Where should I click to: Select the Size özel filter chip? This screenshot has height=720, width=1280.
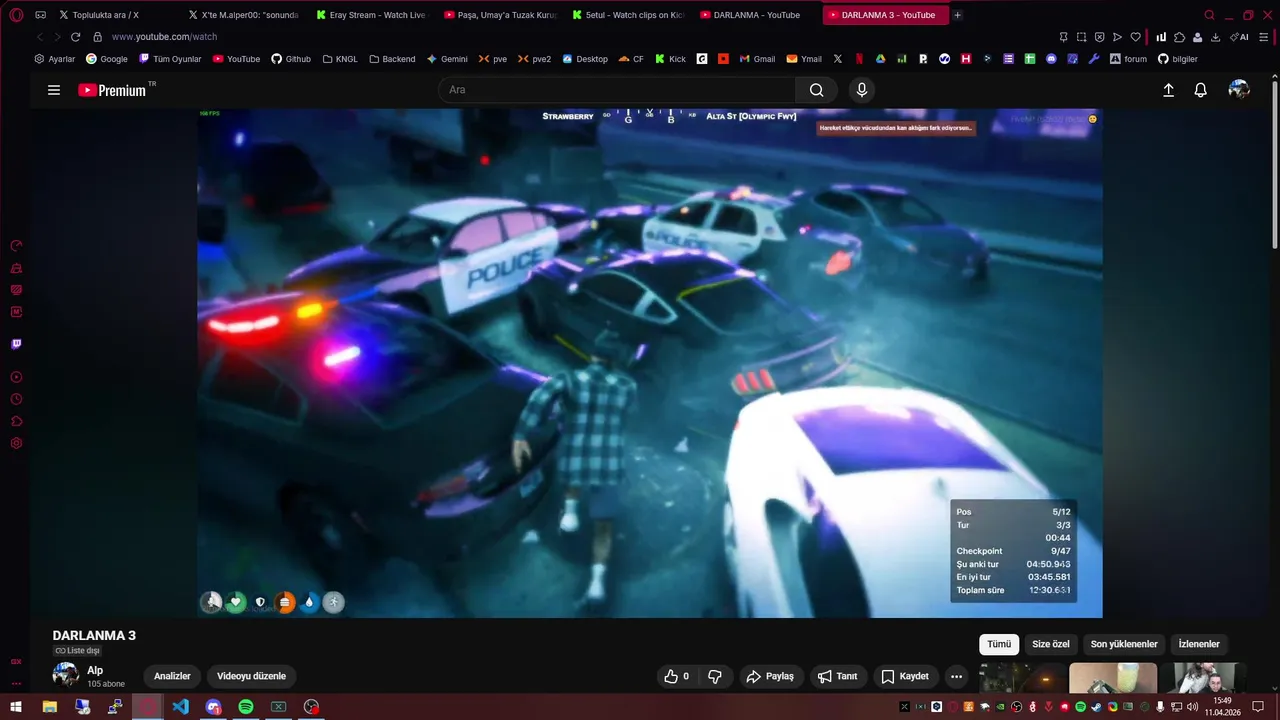click(1051, 644)
